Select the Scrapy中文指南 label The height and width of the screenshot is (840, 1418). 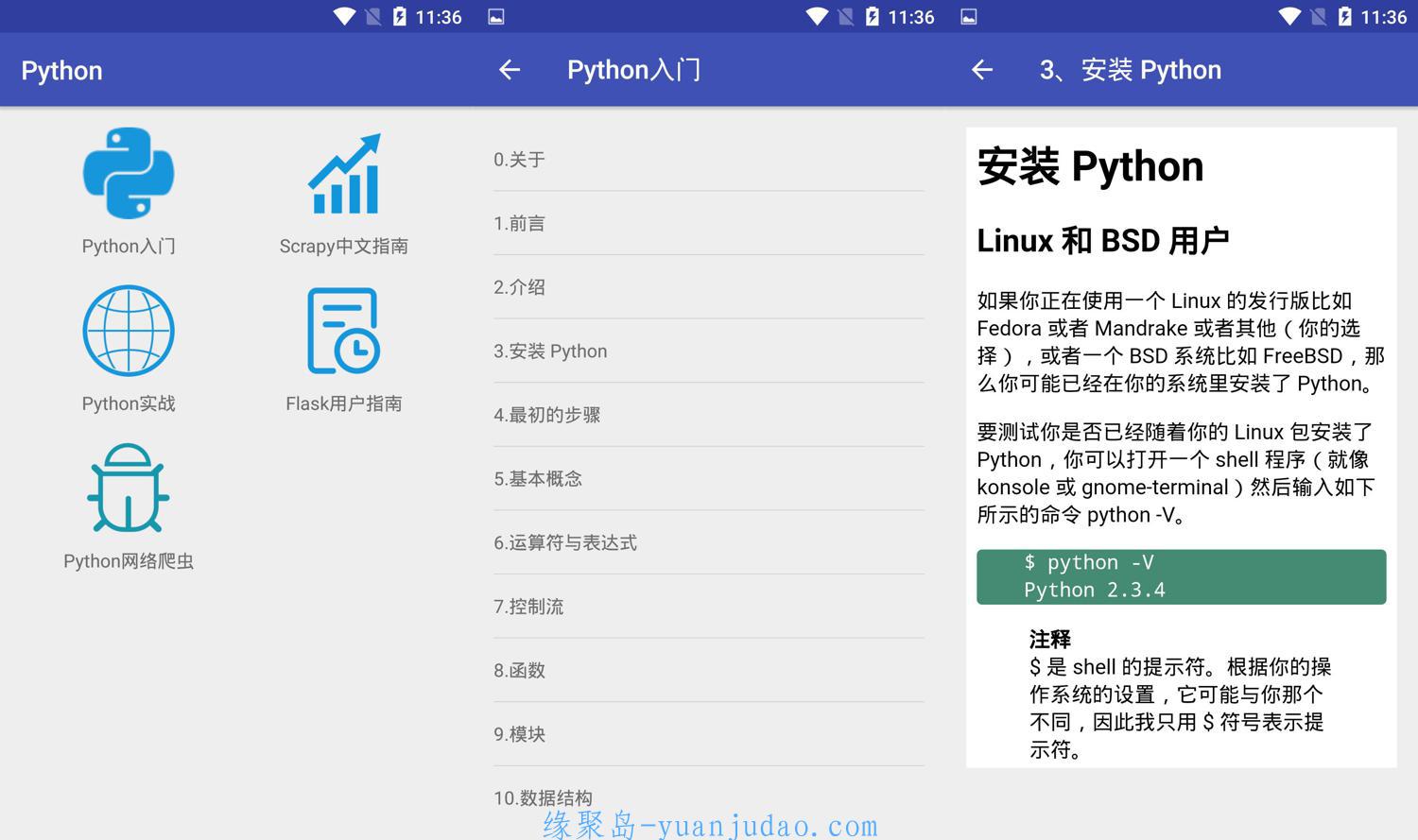tap(344, 247)
